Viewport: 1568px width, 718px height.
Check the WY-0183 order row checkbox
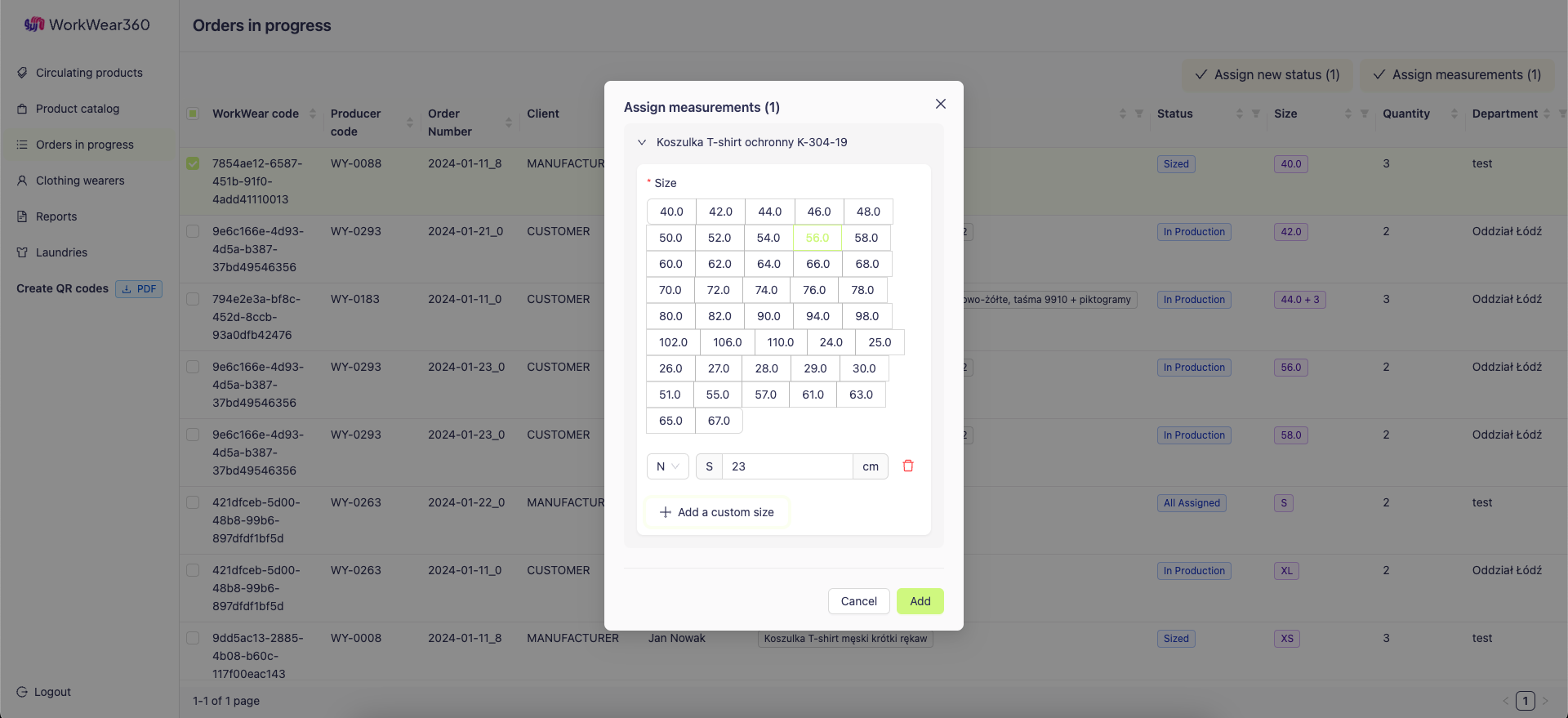pos(193,299)
